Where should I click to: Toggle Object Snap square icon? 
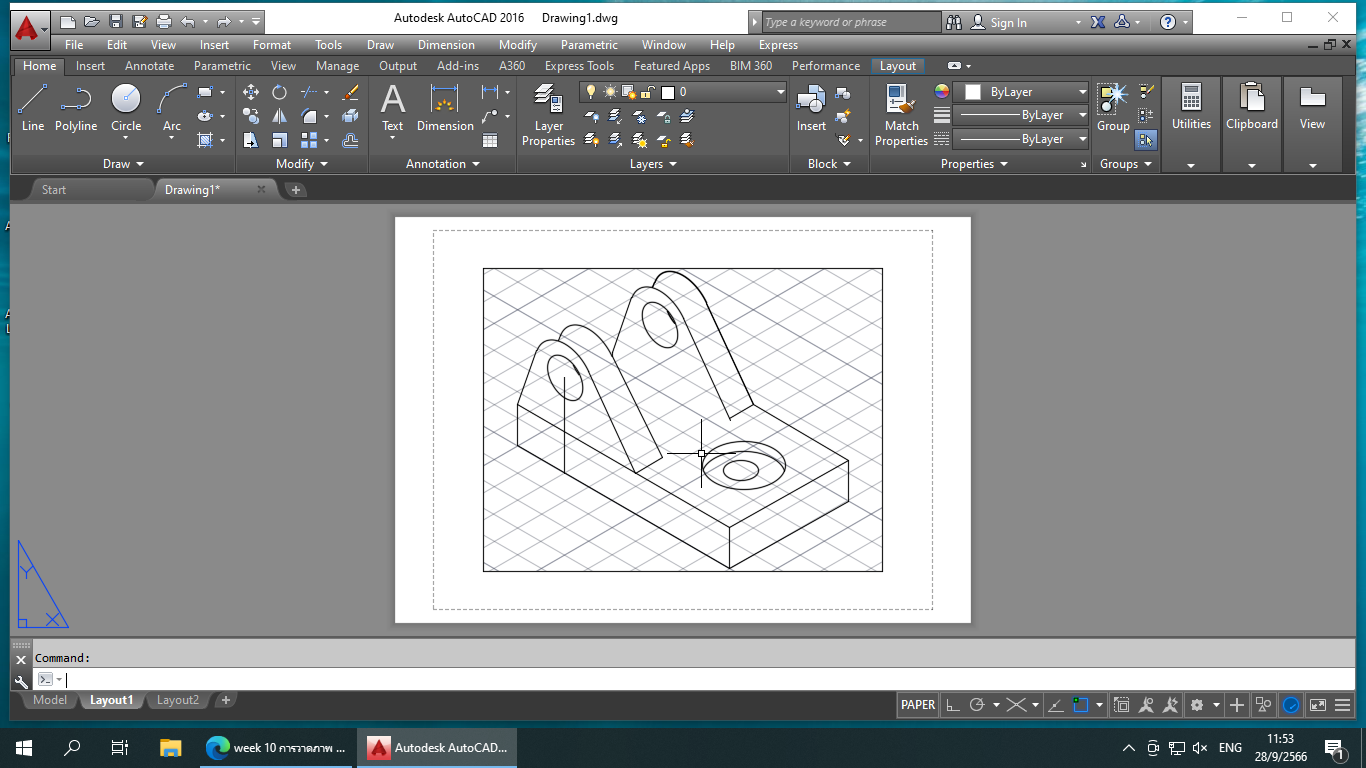(x=1080, y=705)
